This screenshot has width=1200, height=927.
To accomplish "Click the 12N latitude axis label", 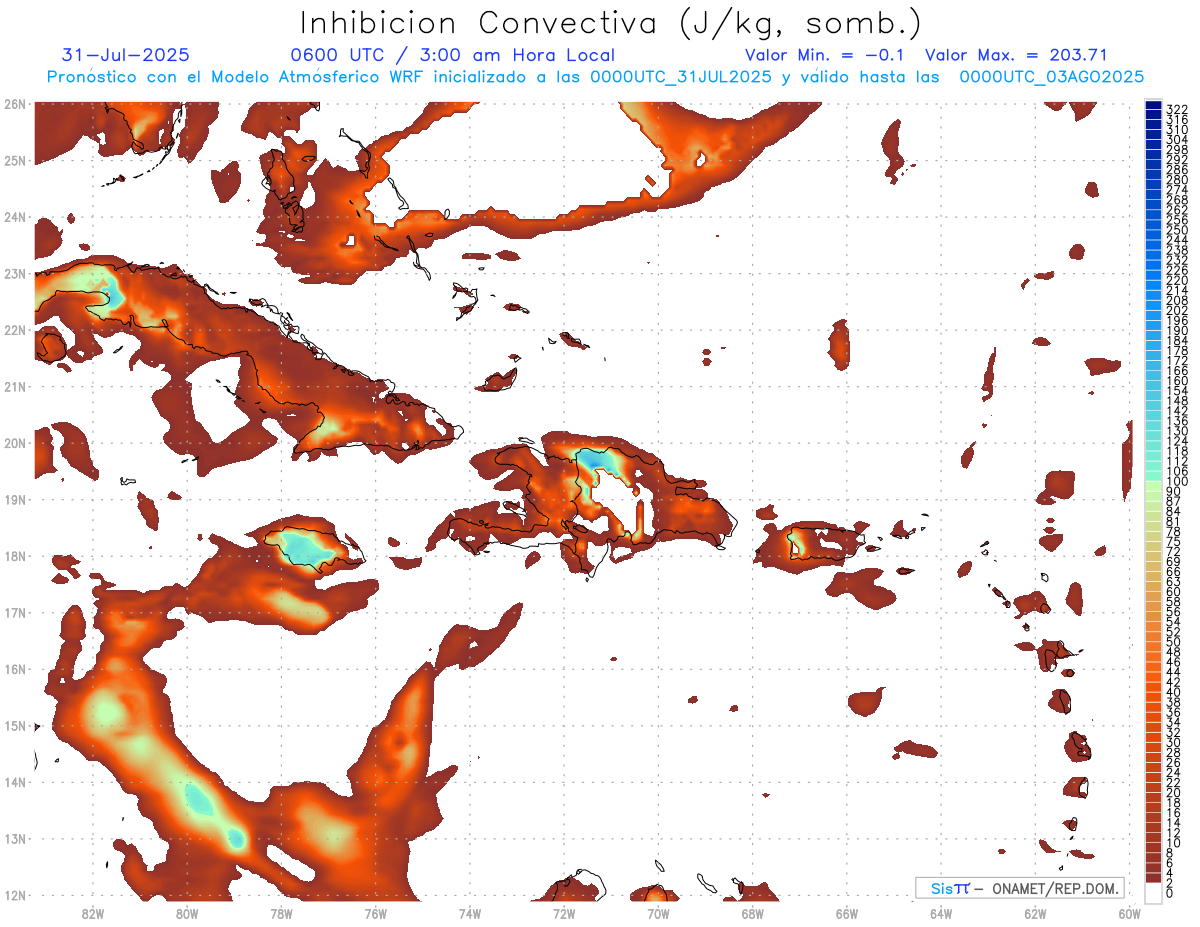I will click(x=15, y=895).
